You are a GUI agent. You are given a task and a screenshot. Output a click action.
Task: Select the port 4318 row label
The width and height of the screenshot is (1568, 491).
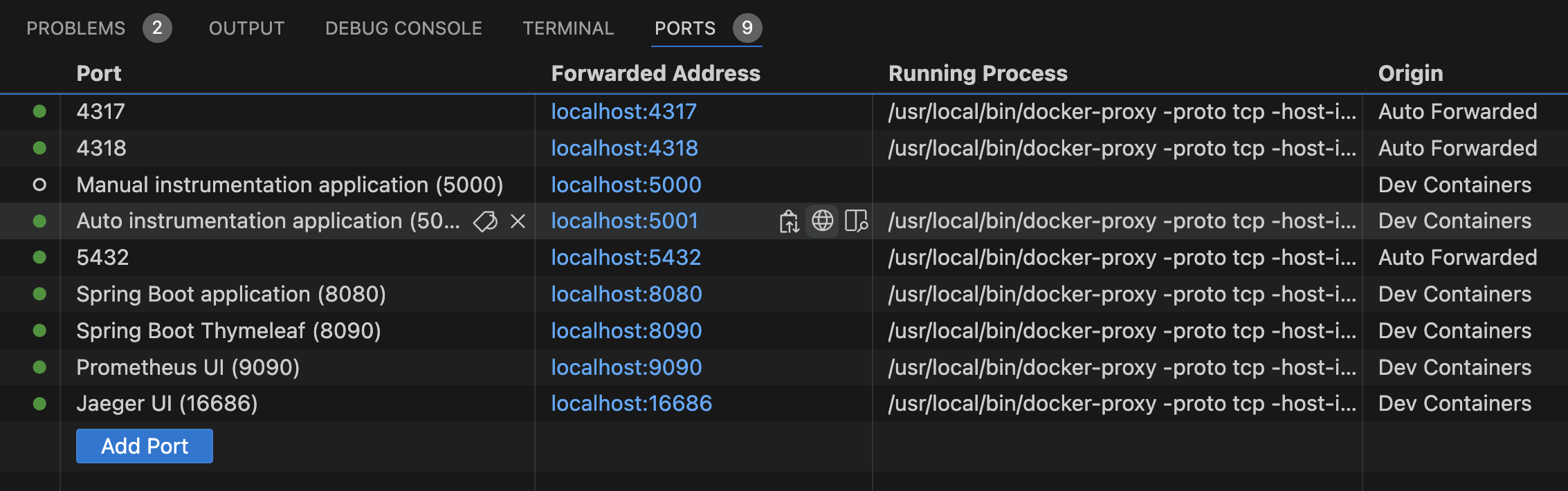[102, 148]
